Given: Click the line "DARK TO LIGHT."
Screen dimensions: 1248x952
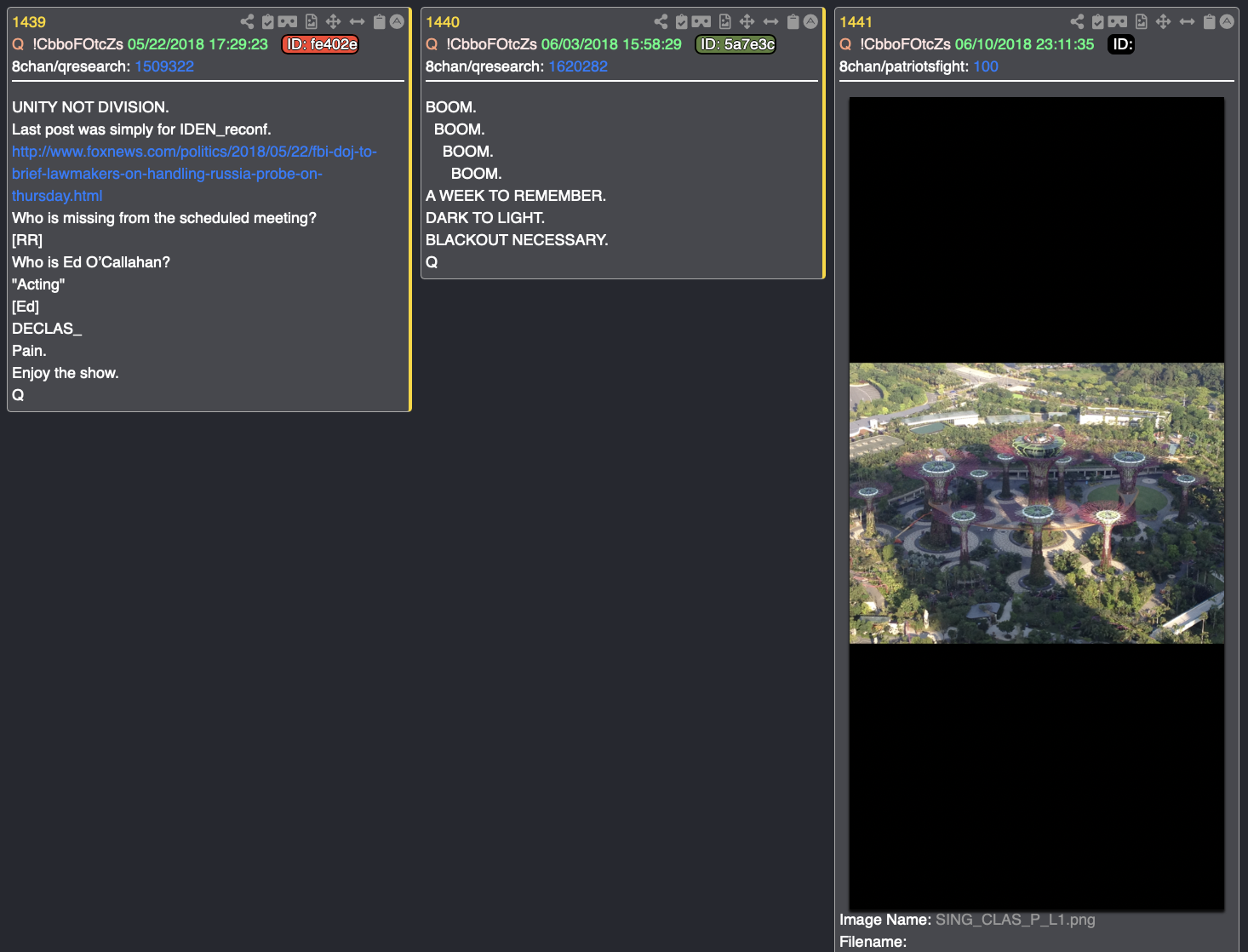Looking at the screenshot, I should (485, 218).
